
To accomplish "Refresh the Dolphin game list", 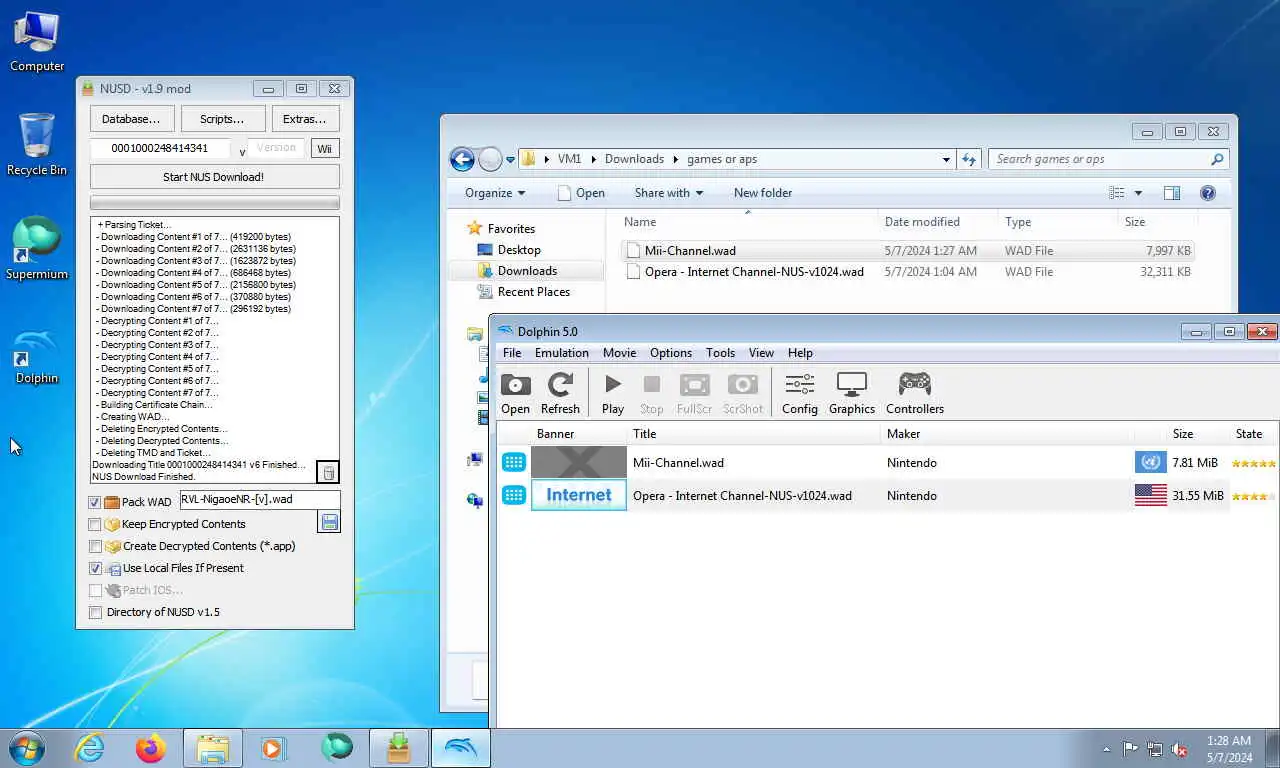I will coord(560,393).
